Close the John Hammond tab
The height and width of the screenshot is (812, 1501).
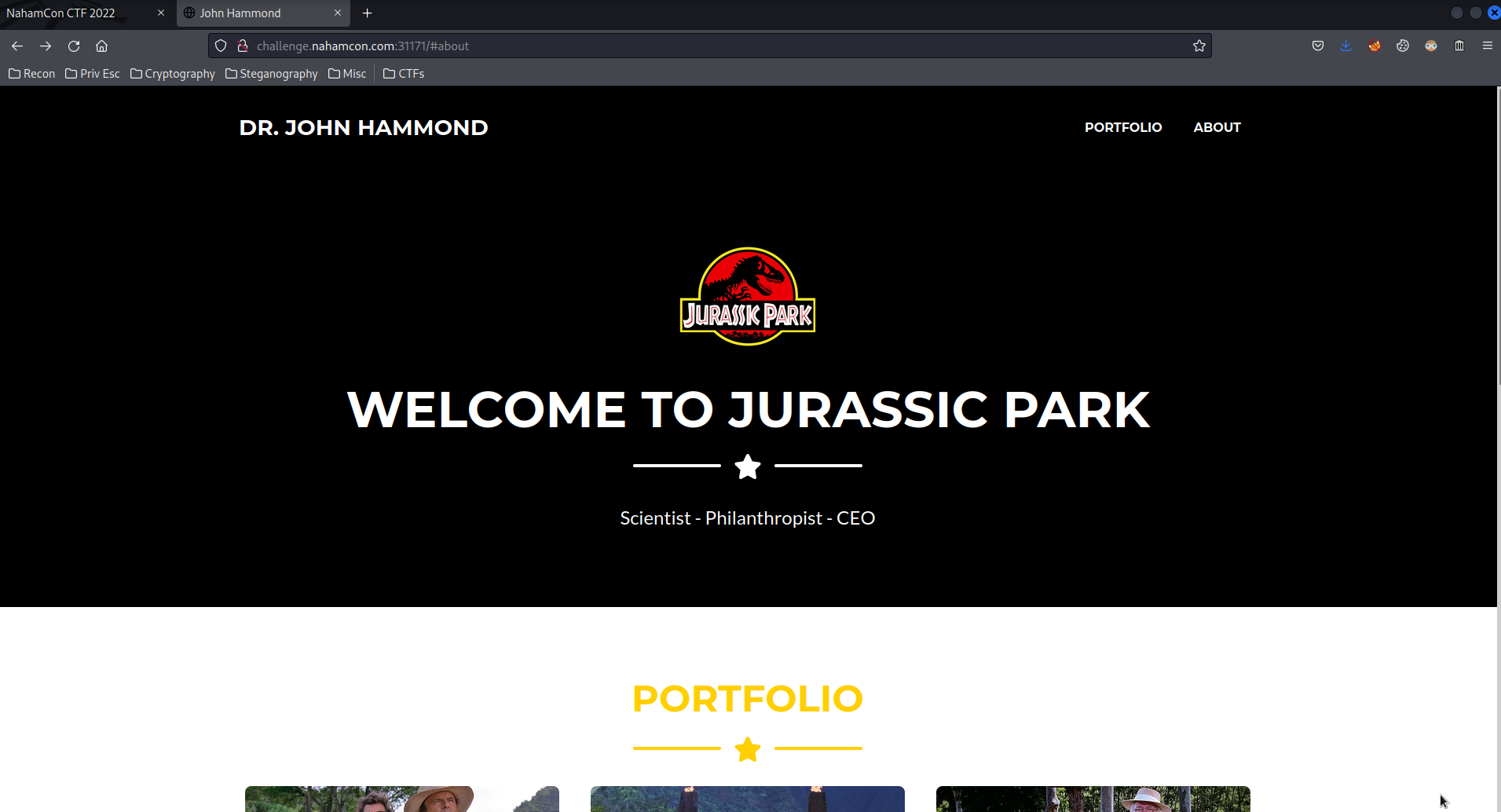pos(338,13)
